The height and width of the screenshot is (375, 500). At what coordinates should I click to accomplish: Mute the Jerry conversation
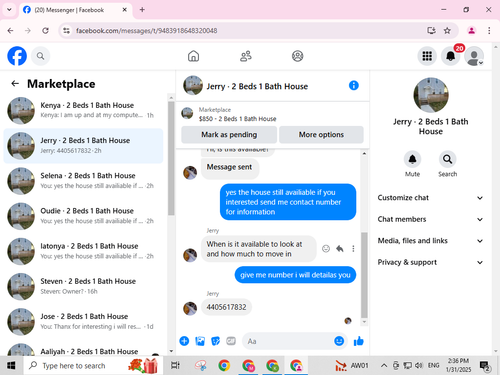[x=412, y=159]
